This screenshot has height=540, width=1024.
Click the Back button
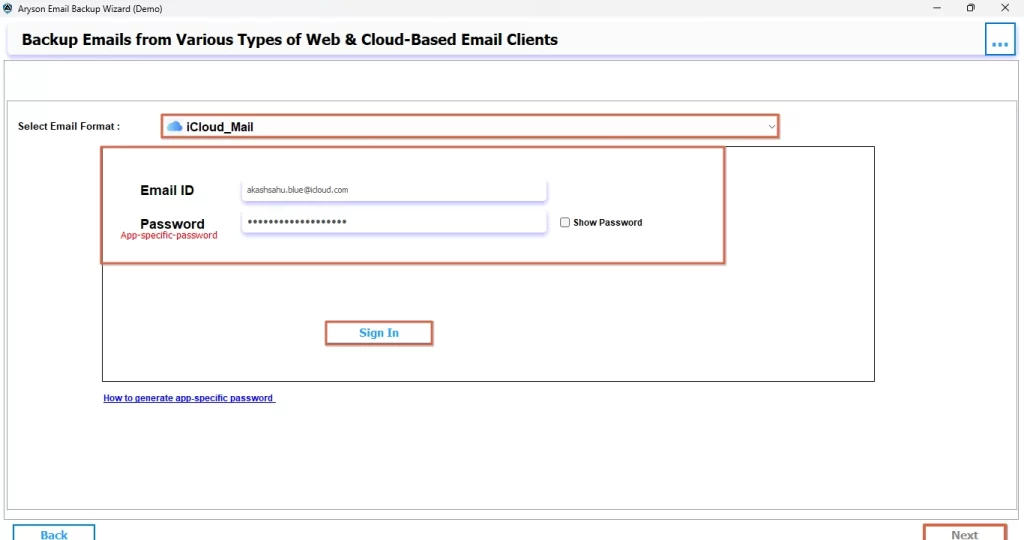click(x=54, y=533)
